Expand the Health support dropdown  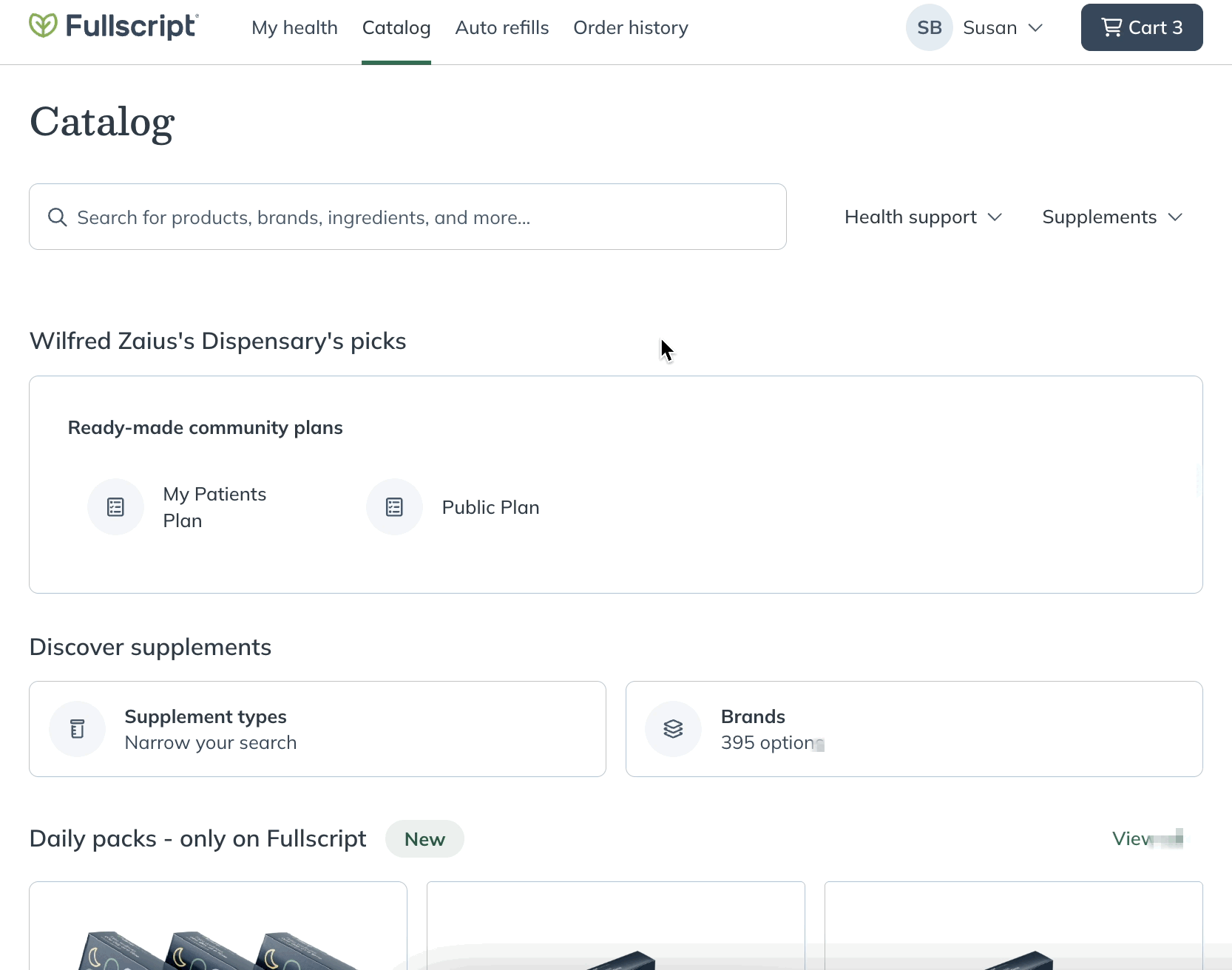pyautogui.click(x=924, y=217)
